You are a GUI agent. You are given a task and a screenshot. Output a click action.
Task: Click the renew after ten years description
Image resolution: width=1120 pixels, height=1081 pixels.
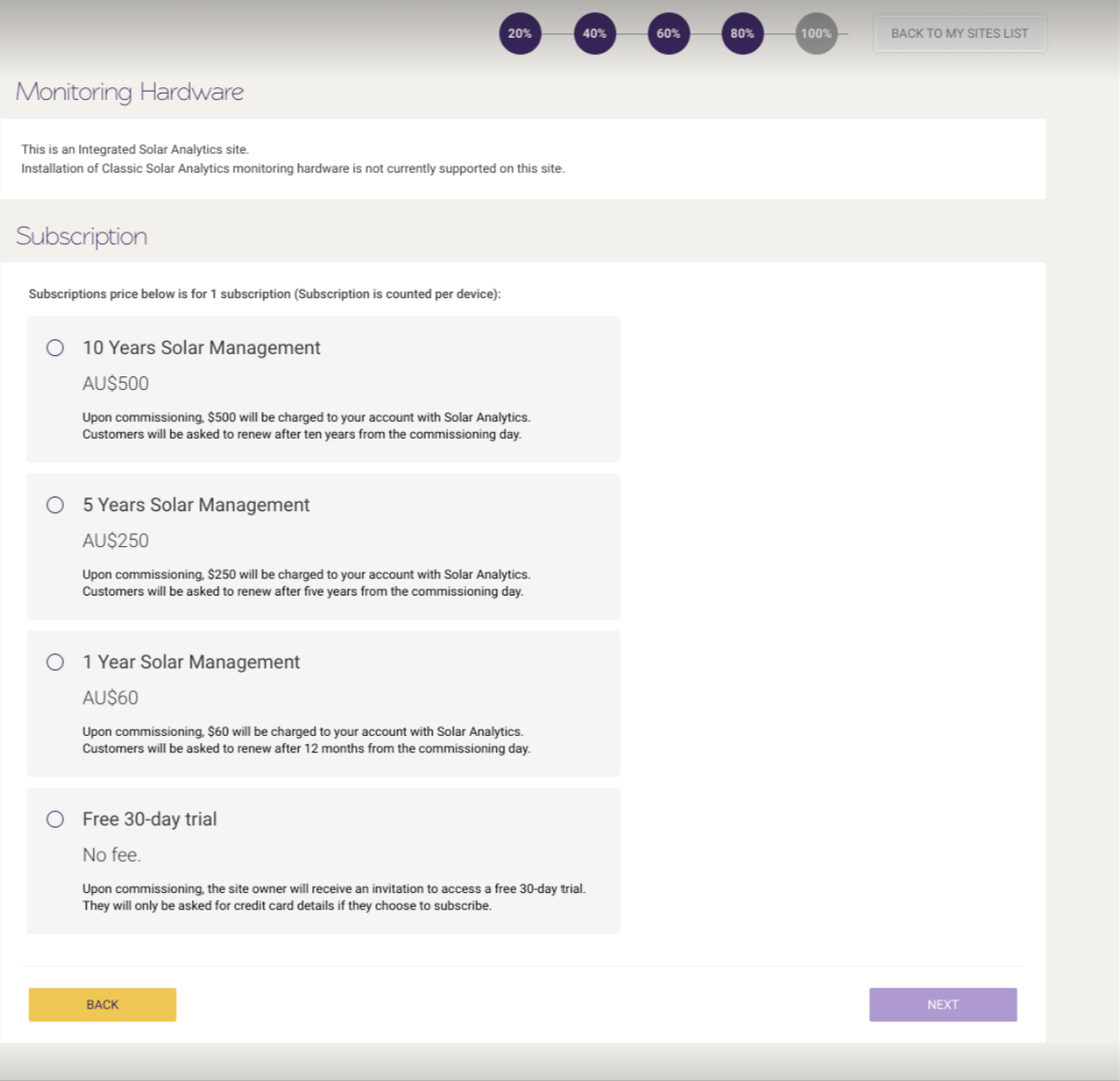[x=302, y=434]
